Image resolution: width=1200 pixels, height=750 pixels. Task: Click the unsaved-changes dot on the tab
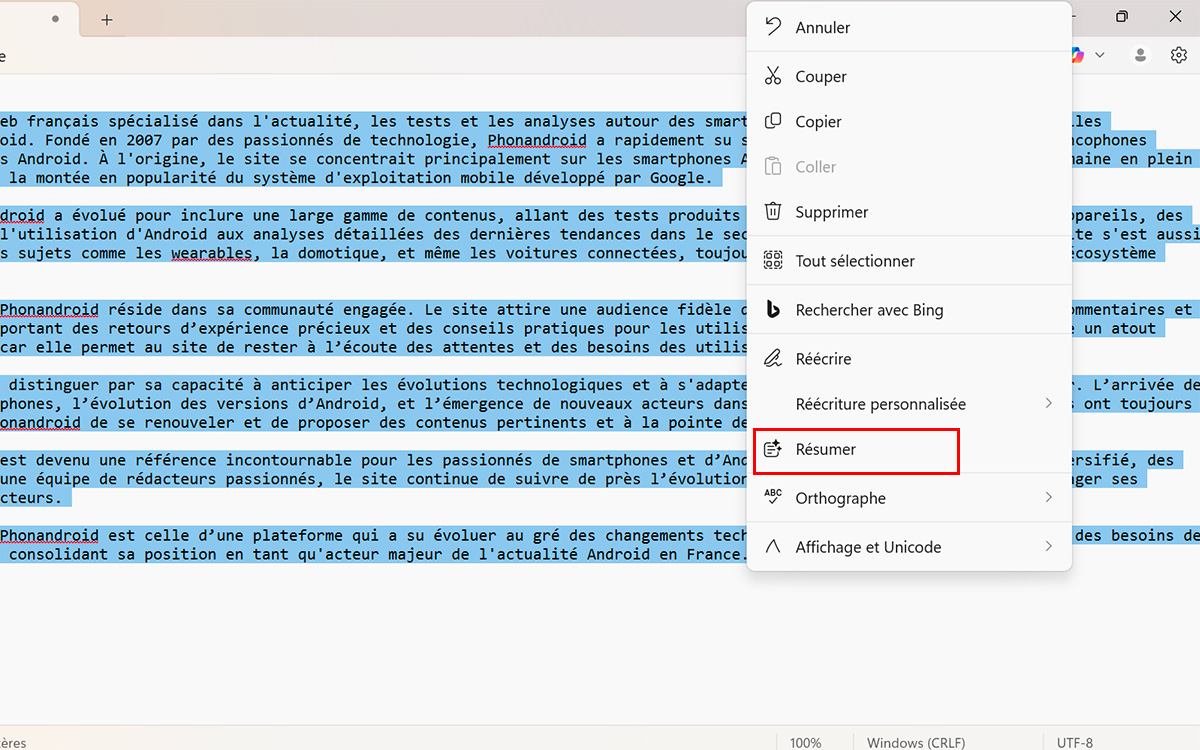tap(55, 19)
